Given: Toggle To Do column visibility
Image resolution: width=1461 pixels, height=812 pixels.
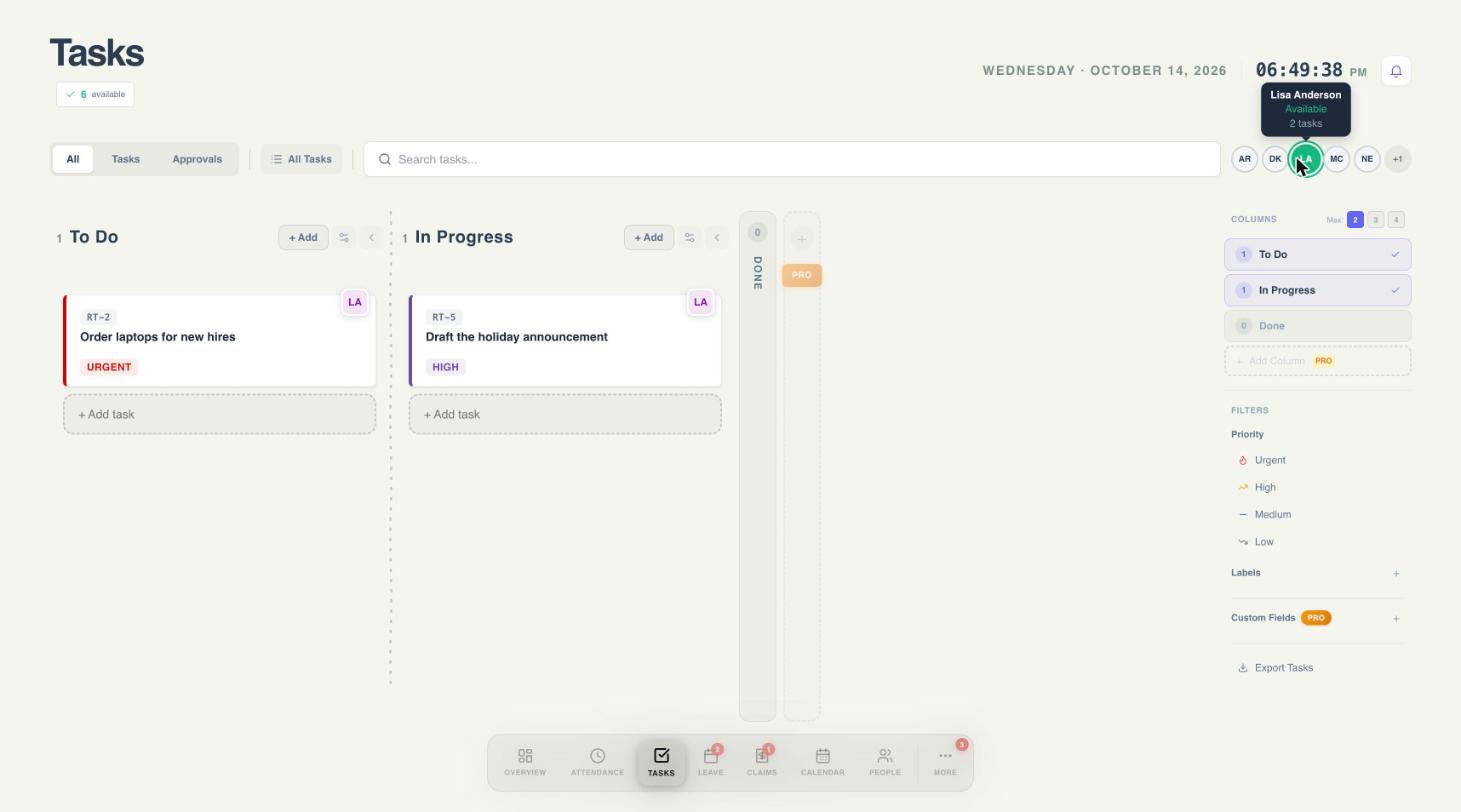Looking at the screenshot, I should coord(1318,254).
